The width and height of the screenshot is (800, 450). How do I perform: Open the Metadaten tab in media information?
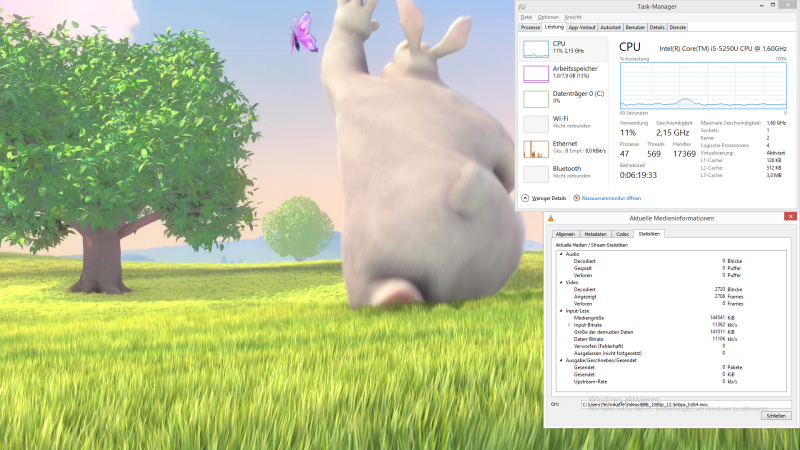(595, 234)
